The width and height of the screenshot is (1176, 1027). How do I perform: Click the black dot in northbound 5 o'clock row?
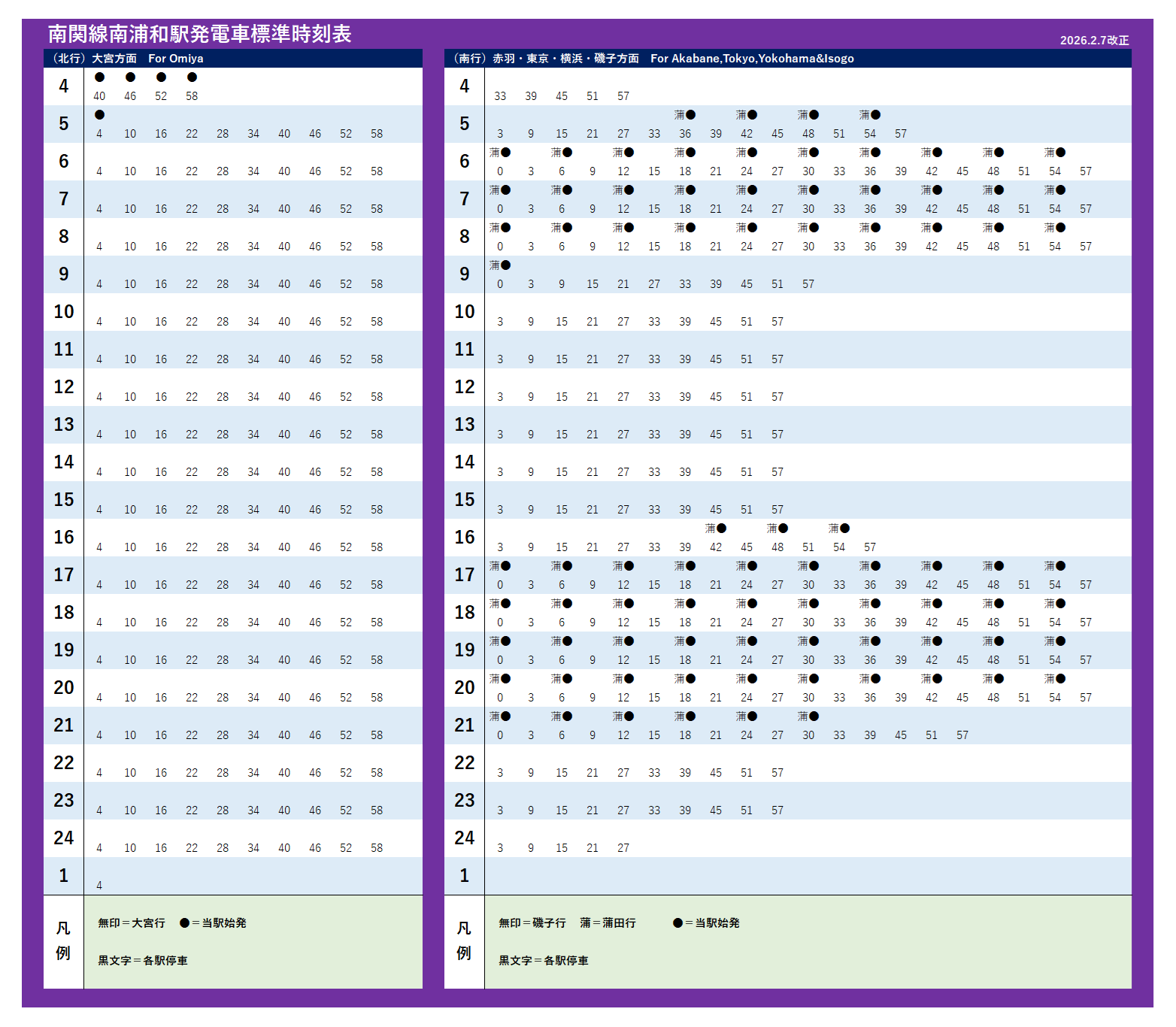[x=99, y=115]
